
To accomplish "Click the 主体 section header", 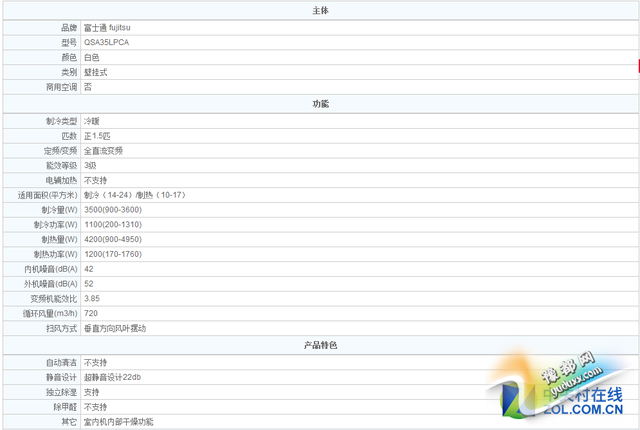I will tap(320, 10).
